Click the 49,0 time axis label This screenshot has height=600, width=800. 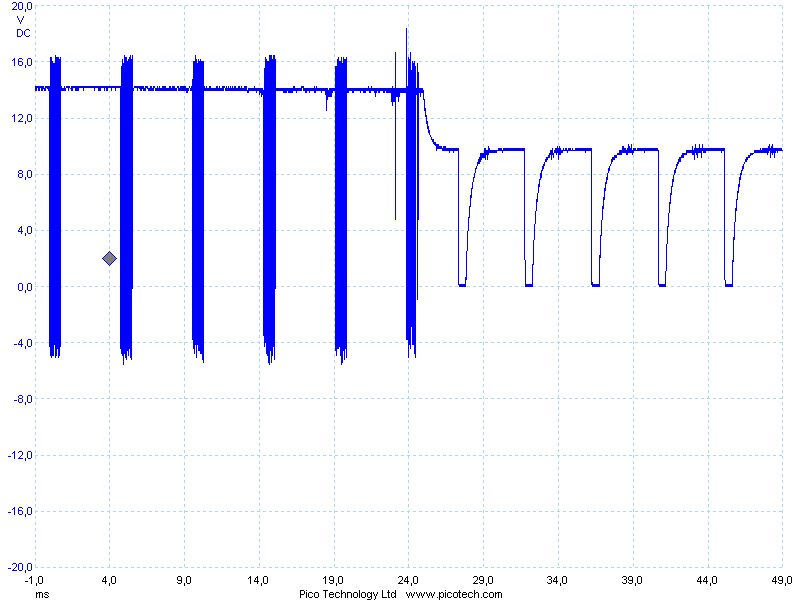point(781,580)
